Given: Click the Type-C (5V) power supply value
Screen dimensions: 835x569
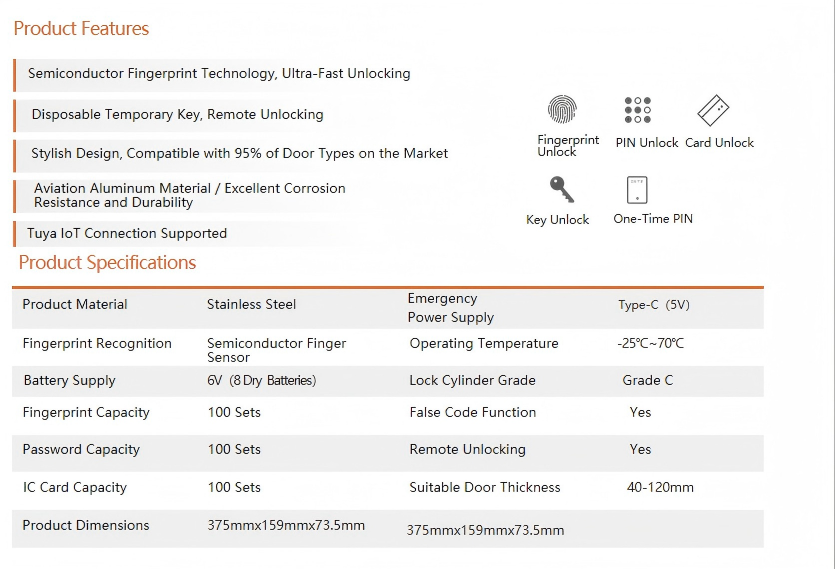Looking at the screenshot, I should 654,306.
